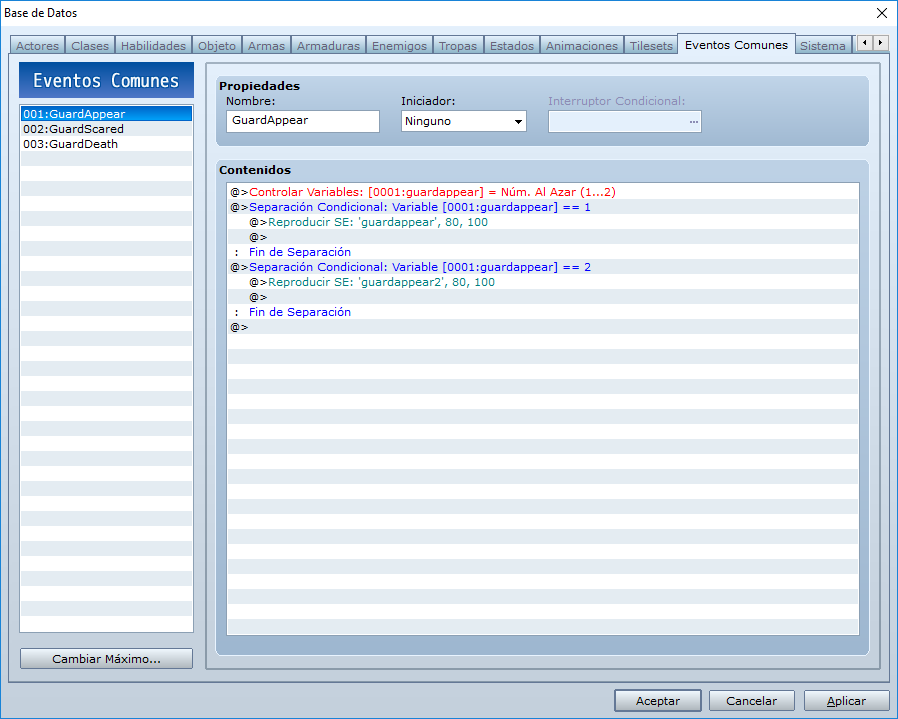Click the Aceptar button
Image resolution: width=898 pixels, height=719 pixels.
657,701
